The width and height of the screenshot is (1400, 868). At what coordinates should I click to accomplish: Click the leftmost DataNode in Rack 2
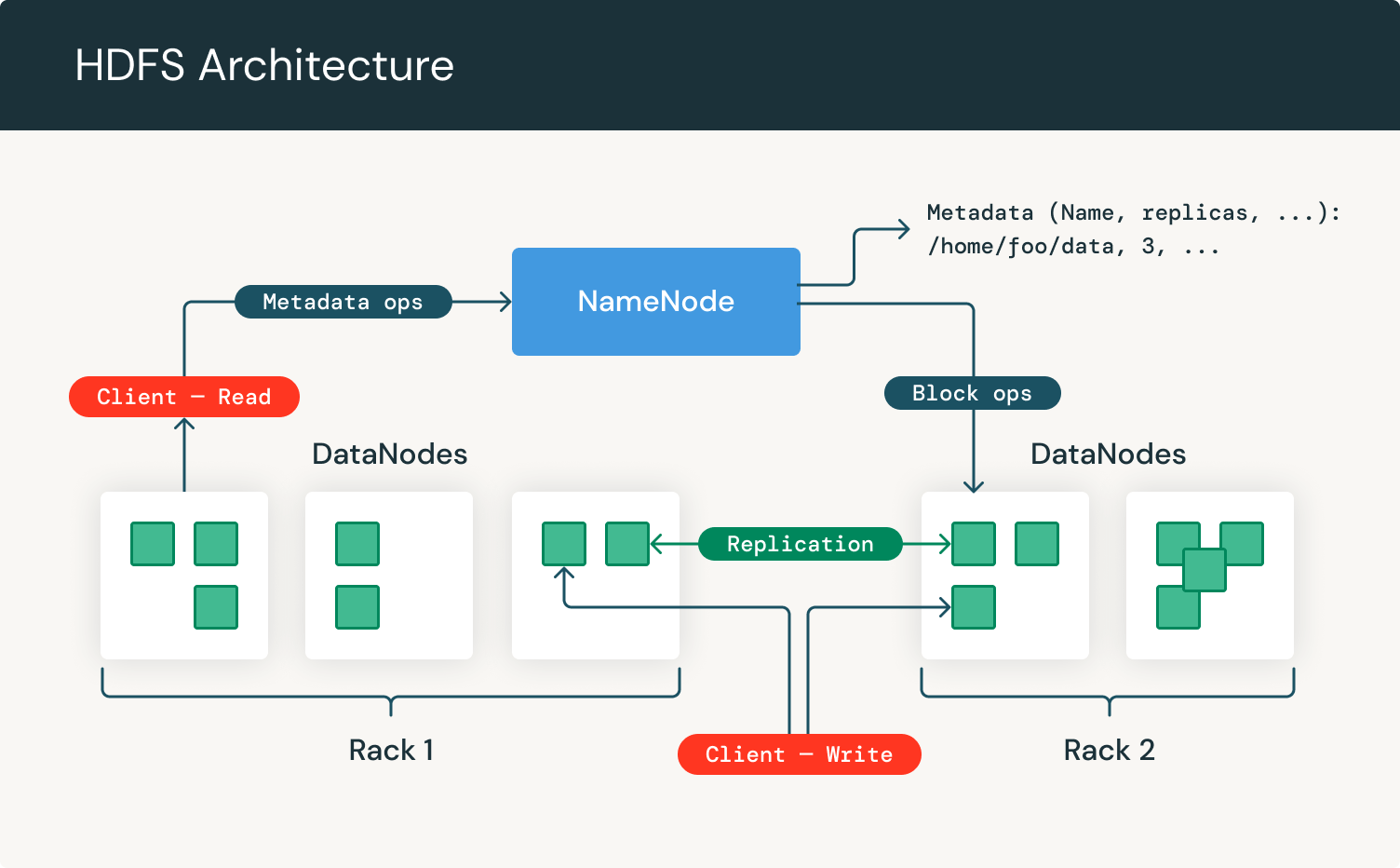click(x=1004, y=576)
